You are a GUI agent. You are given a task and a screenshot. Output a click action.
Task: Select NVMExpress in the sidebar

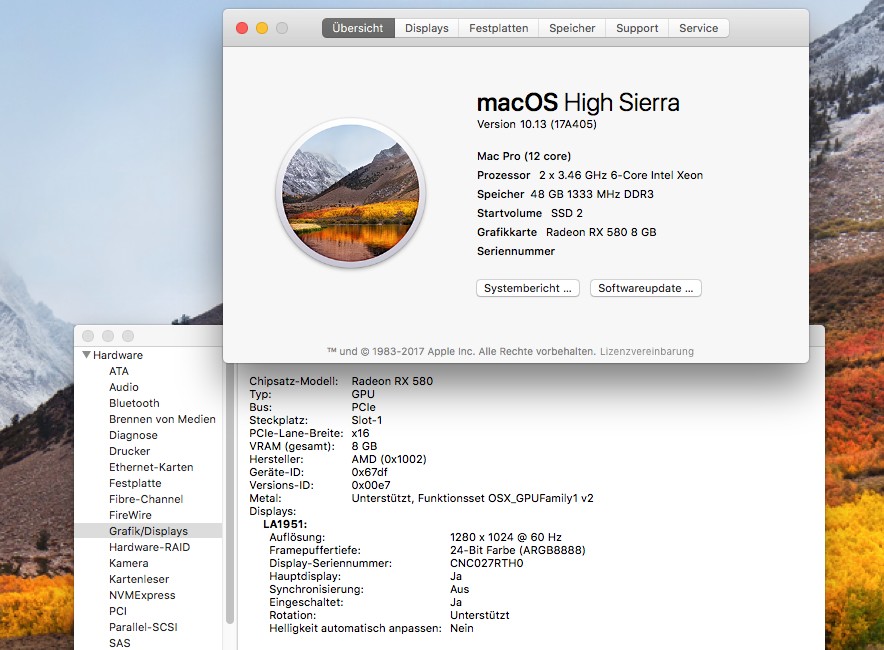pyautogui.click(x=142, y=595)
